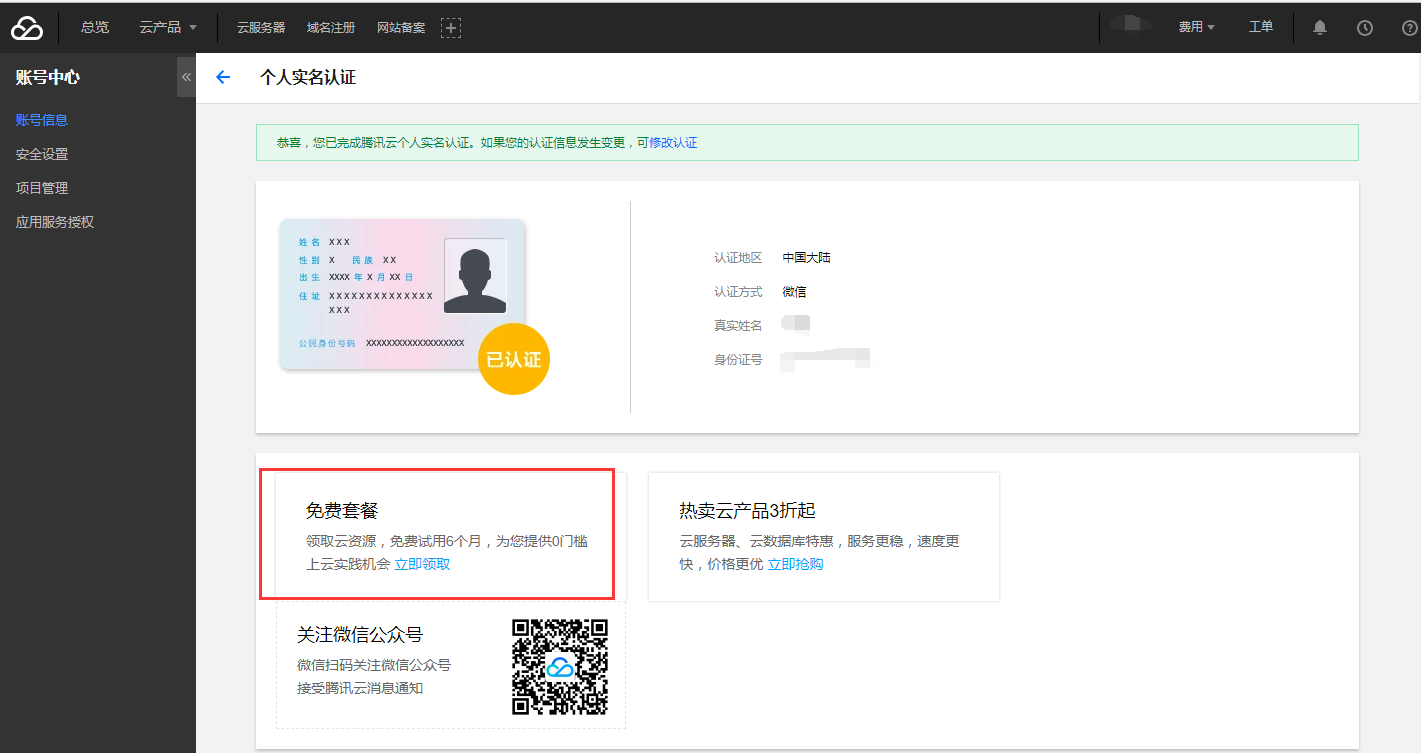Open the 总览 overview page

(95, 27)
